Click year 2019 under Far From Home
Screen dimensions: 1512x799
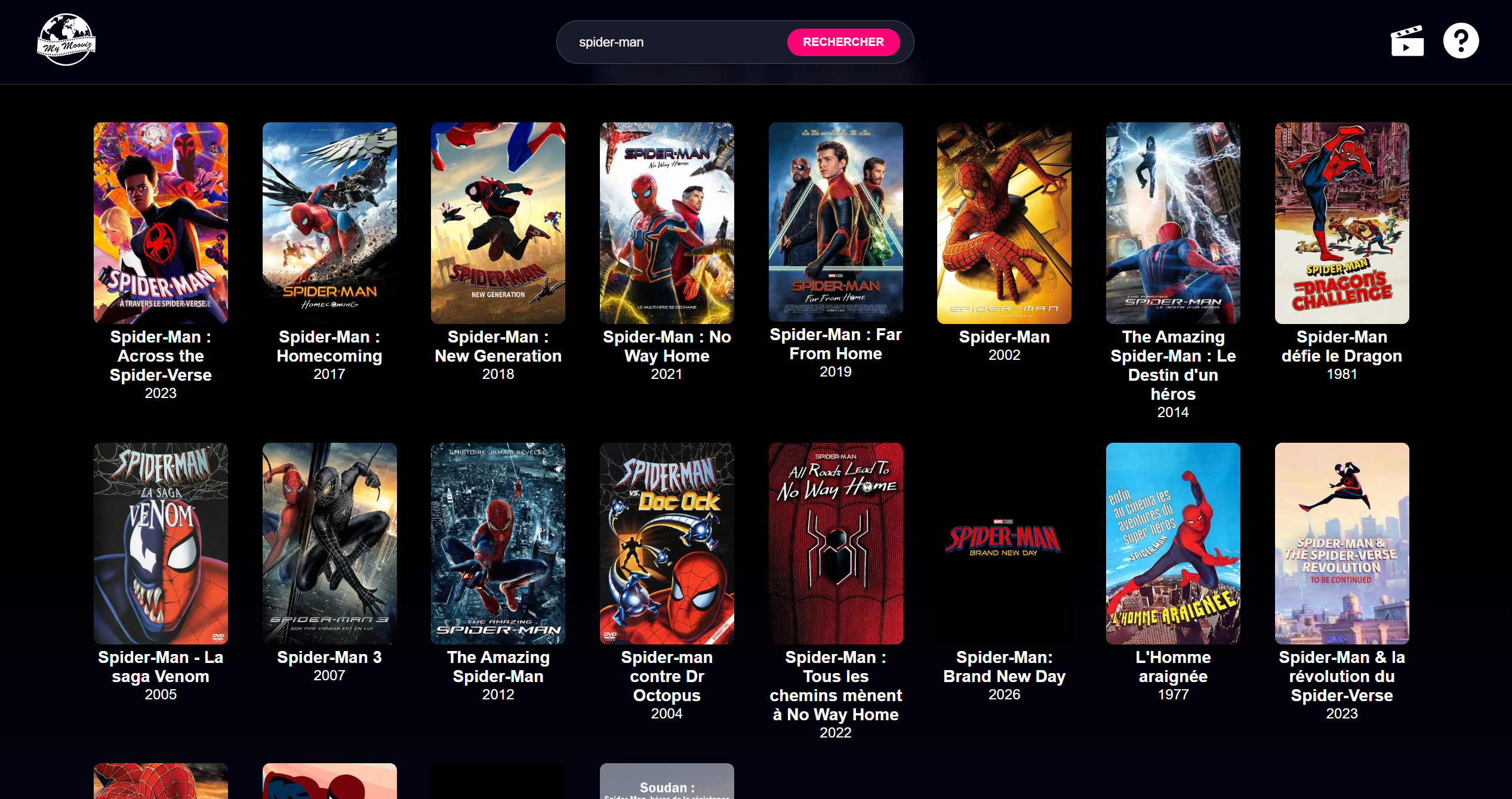[x=836, y=372]
